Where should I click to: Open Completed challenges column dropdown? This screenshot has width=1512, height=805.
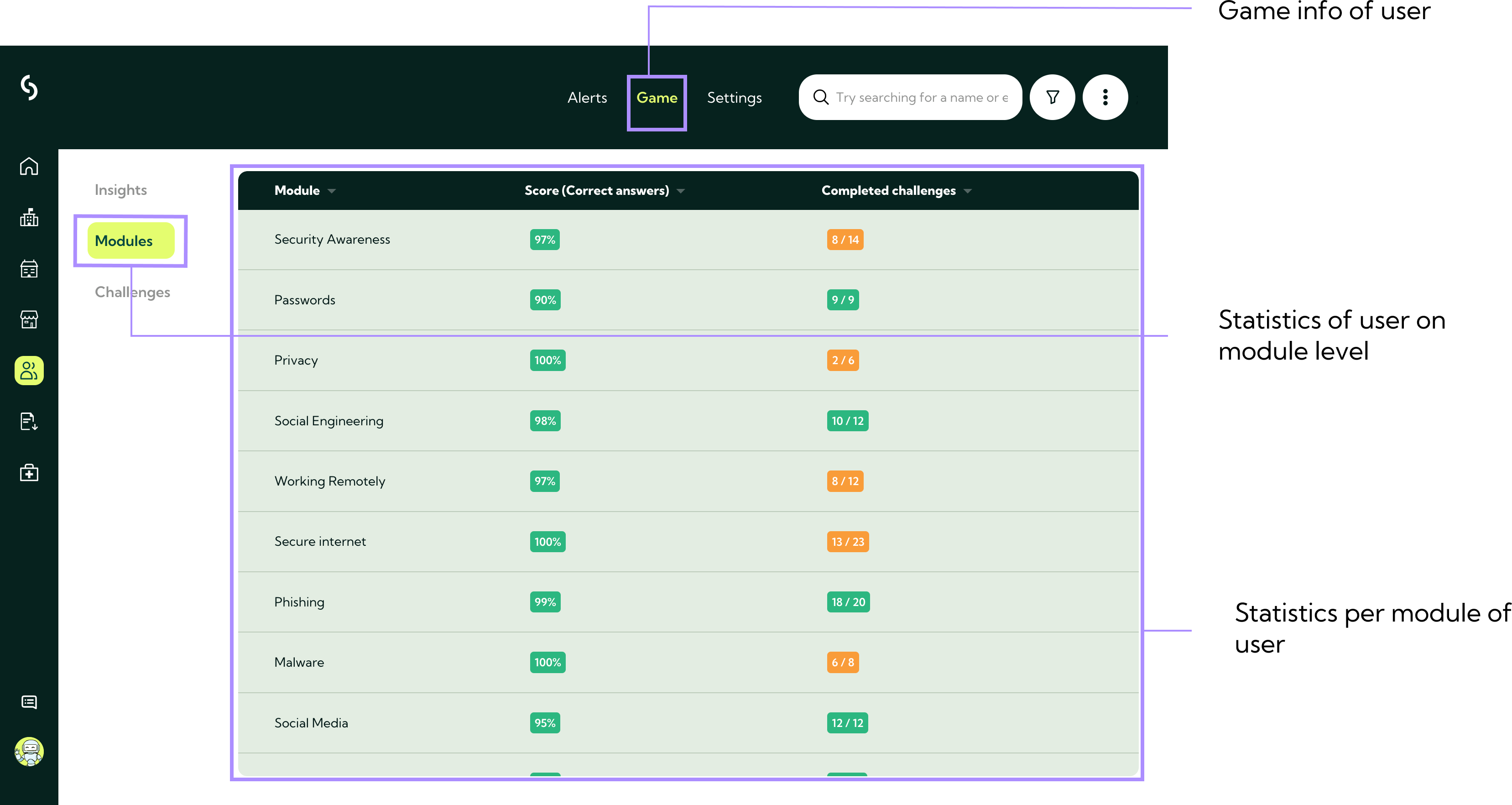967,191
